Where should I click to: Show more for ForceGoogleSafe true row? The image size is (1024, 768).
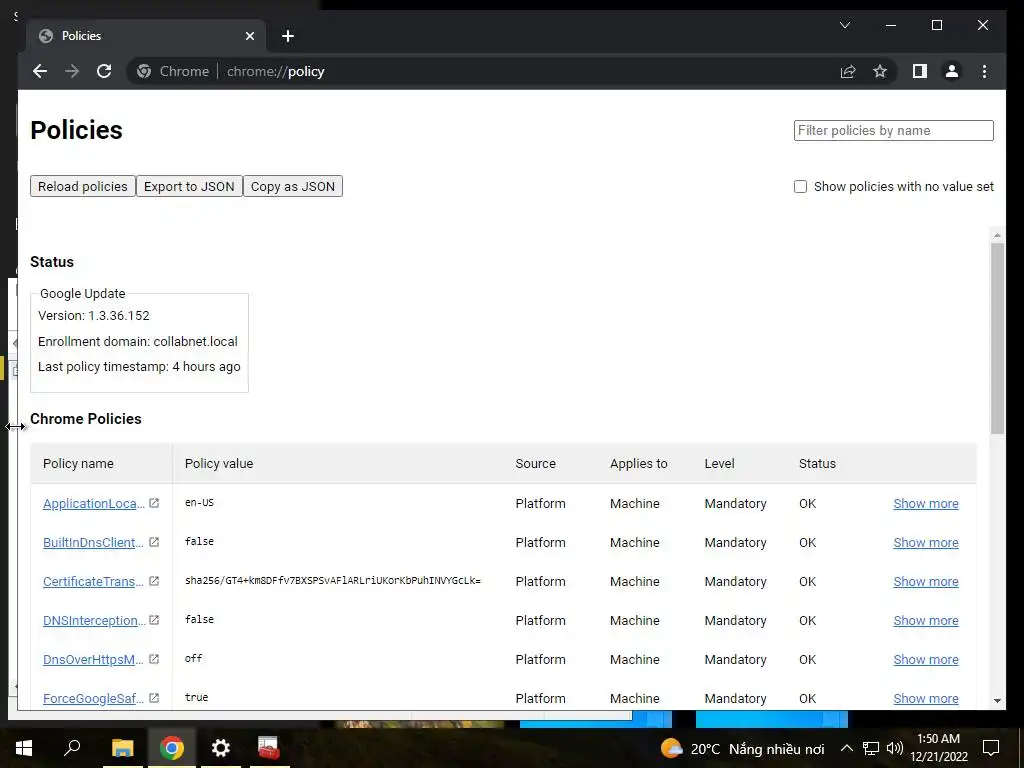tap(925, 698)
